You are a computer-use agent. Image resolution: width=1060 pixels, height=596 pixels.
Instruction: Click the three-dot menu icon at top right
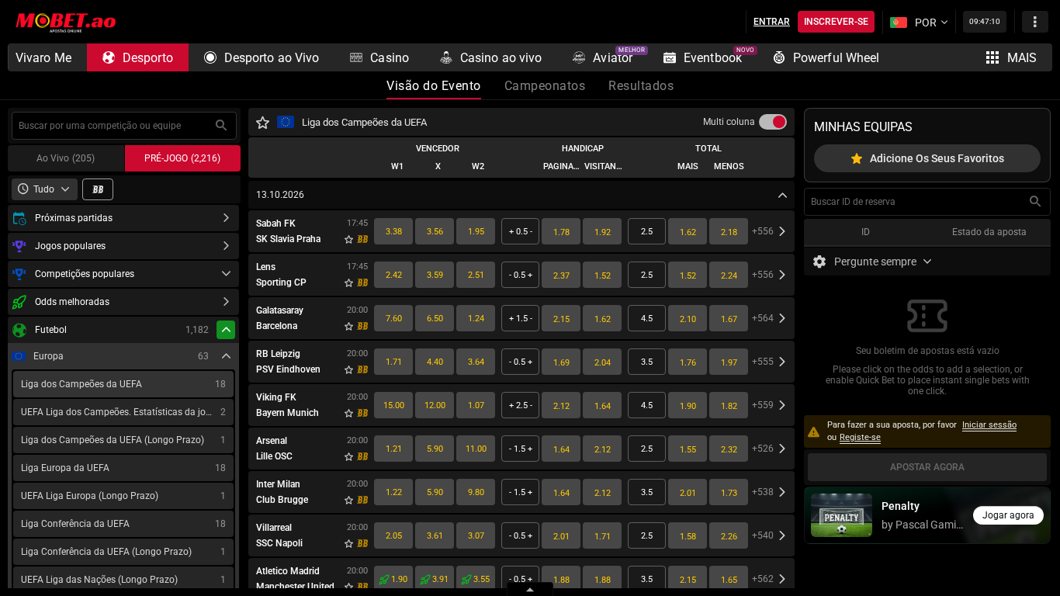pyautogui.click(x=1034, y=22)
